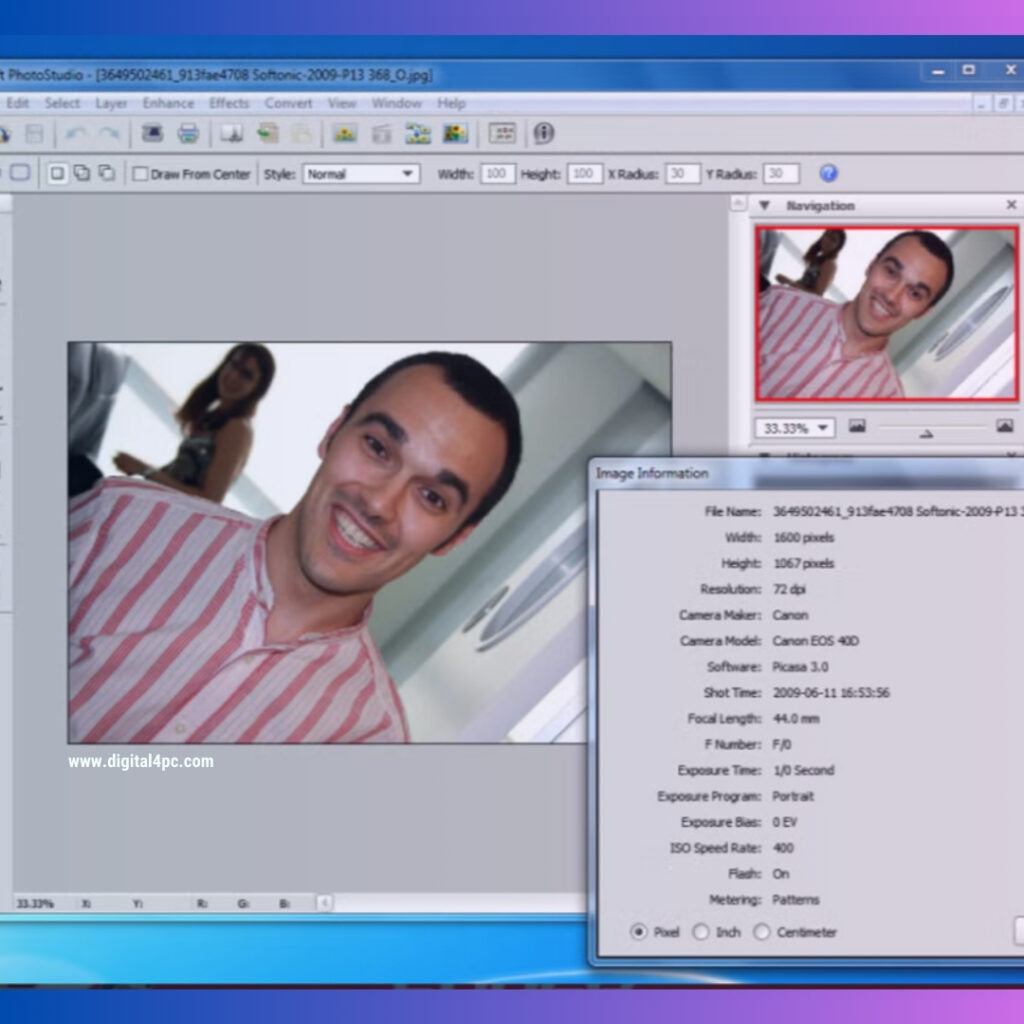
Task: Click the framed sunflower picture icon
Action: [455, 134]
